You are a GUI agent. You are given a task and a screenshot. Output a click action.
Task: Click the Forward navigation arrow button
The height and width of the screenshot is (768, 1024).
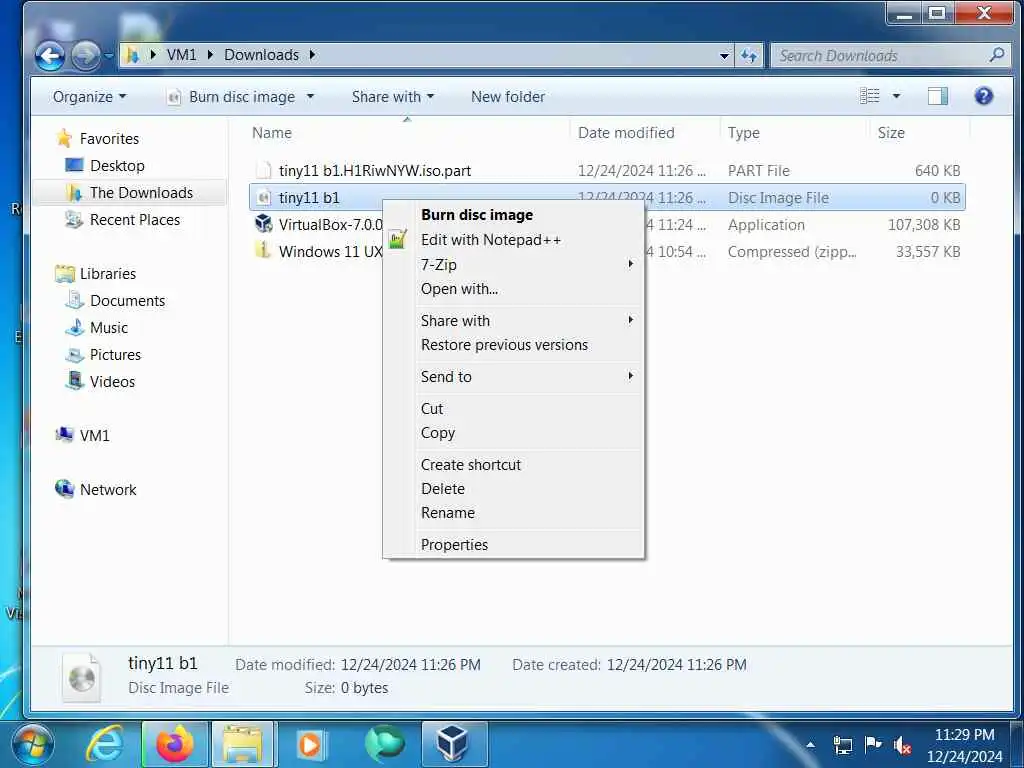85,56
